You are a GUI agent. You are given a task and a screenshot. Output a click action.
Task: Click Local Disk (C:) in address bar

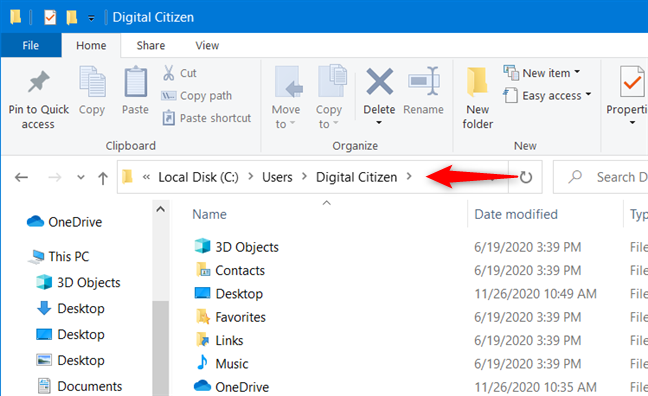point(198,177)
